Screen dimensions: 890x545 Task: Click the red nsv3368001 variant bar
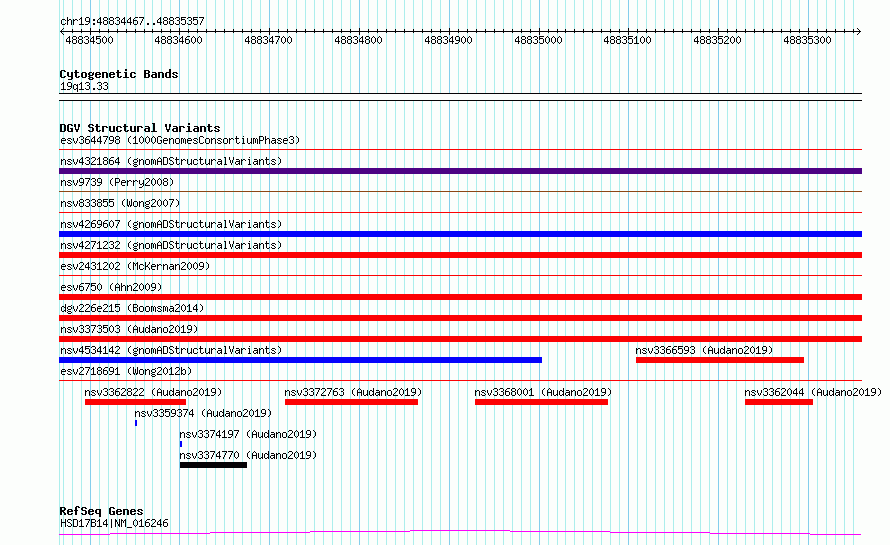click(541, 402)
